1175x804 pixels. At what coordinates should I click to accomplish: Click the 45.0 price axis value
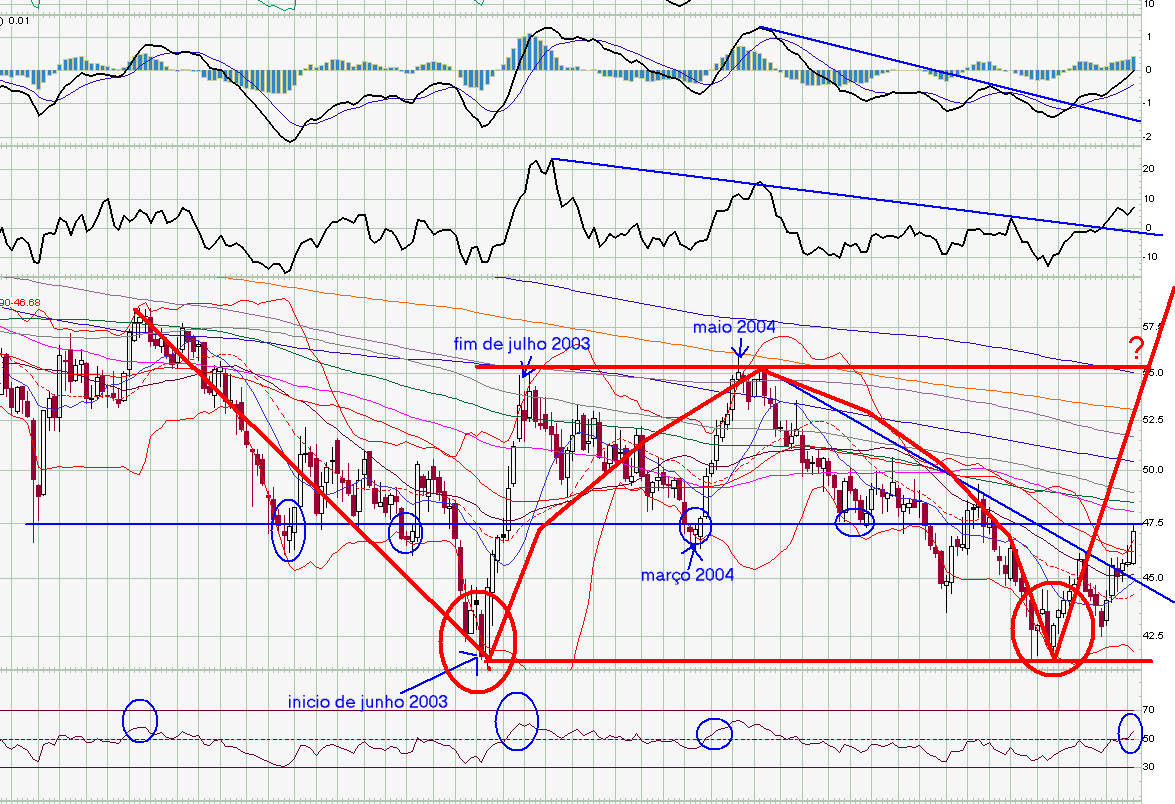tap(1154, 578)
